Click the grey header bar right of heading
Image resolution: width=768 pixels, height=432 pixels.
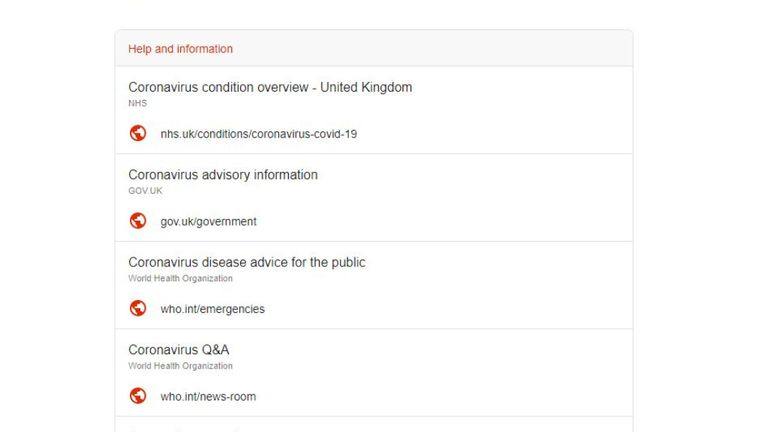click(x=431, y=48)
